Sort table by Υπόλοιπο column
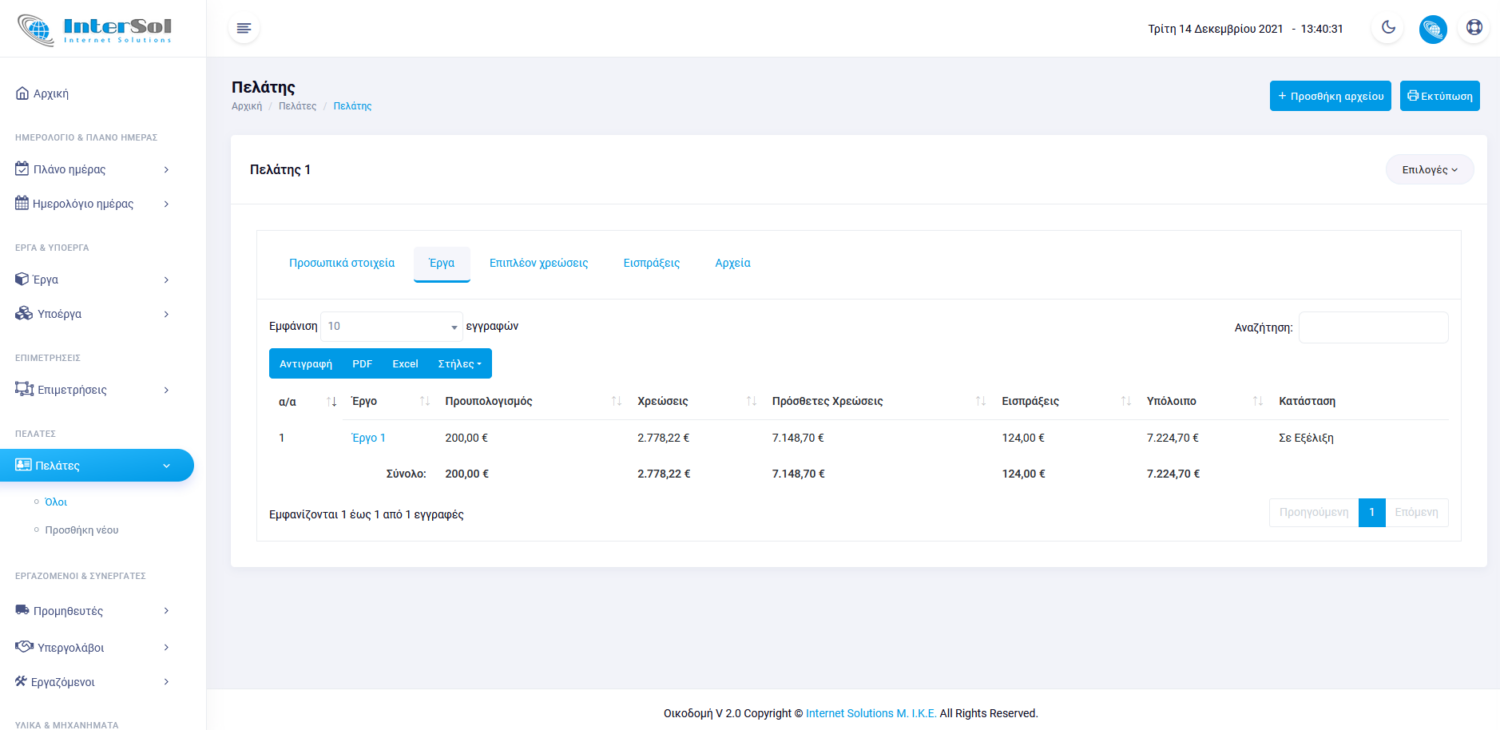The width and height of the screenshot is (1500, 730). point(1257,401)
